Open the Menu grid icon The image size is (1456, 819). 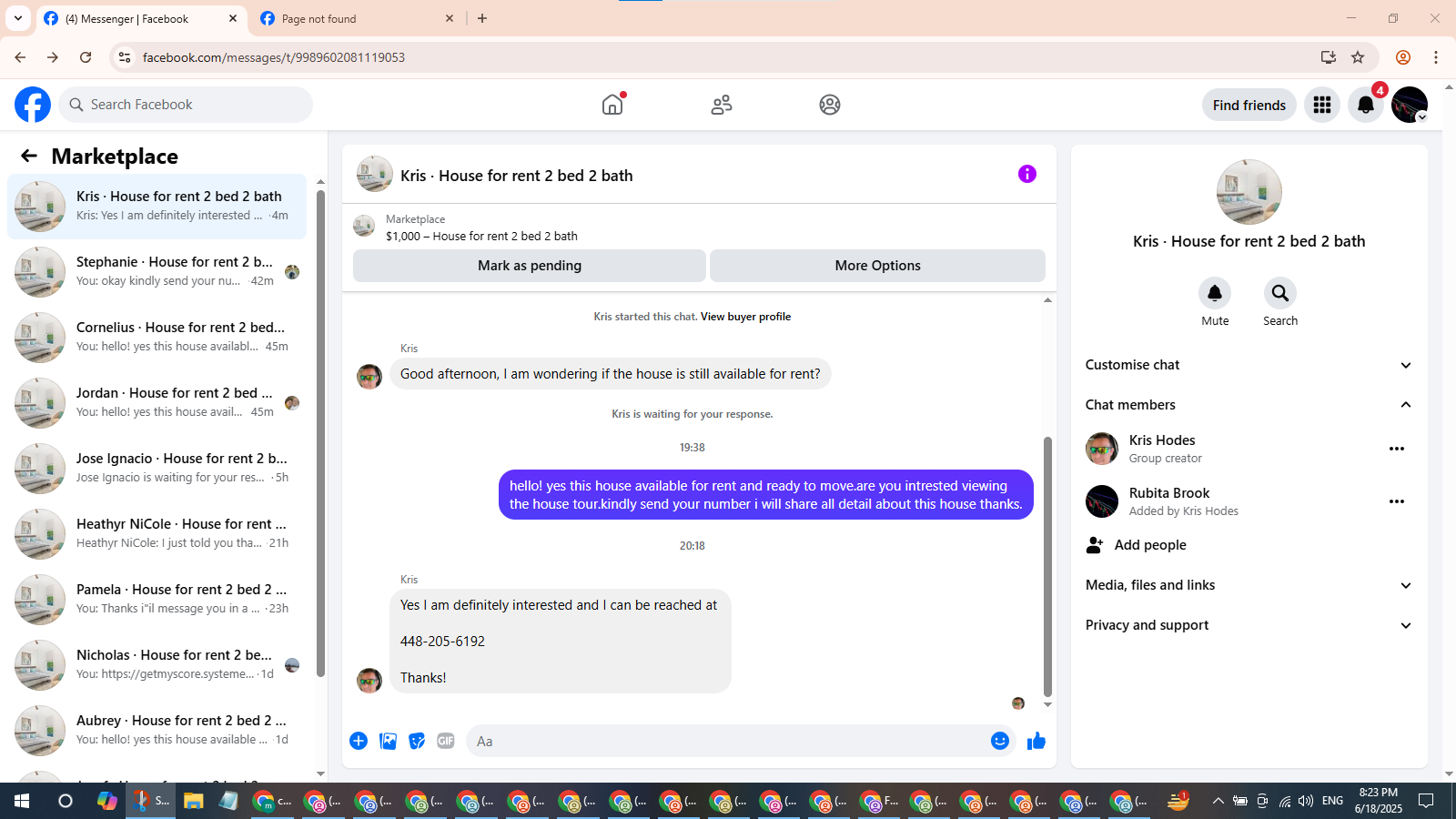1322,105
